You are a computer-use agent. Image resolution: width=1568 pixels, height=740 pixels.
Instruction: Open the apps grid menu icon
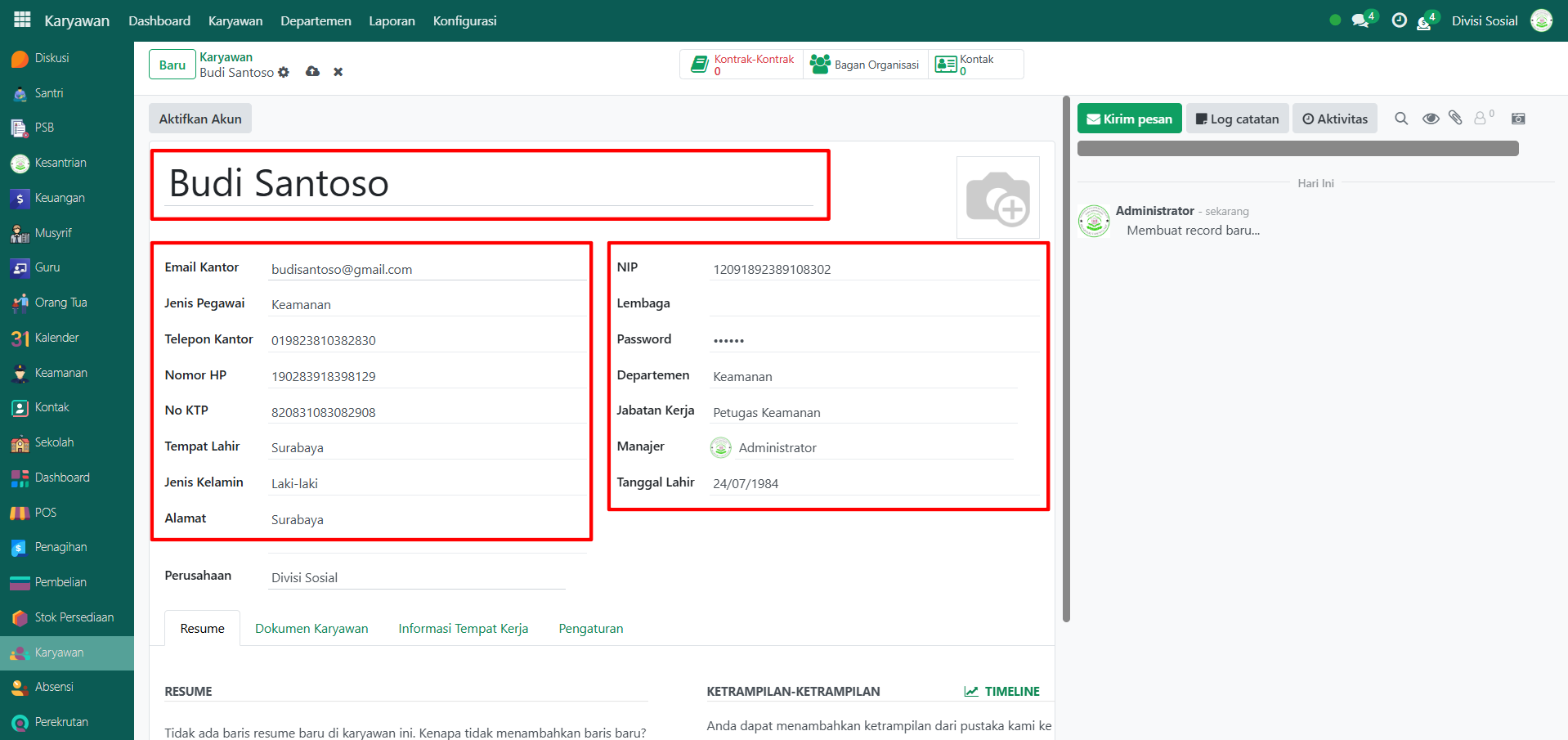tap(22, 20)
